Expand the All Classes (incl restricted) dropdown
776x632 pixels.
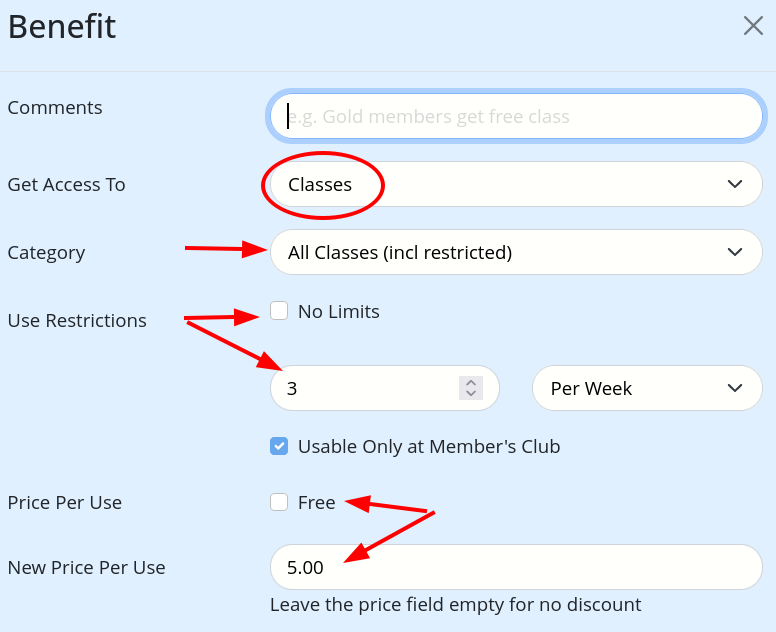click(x=500, y=252)
